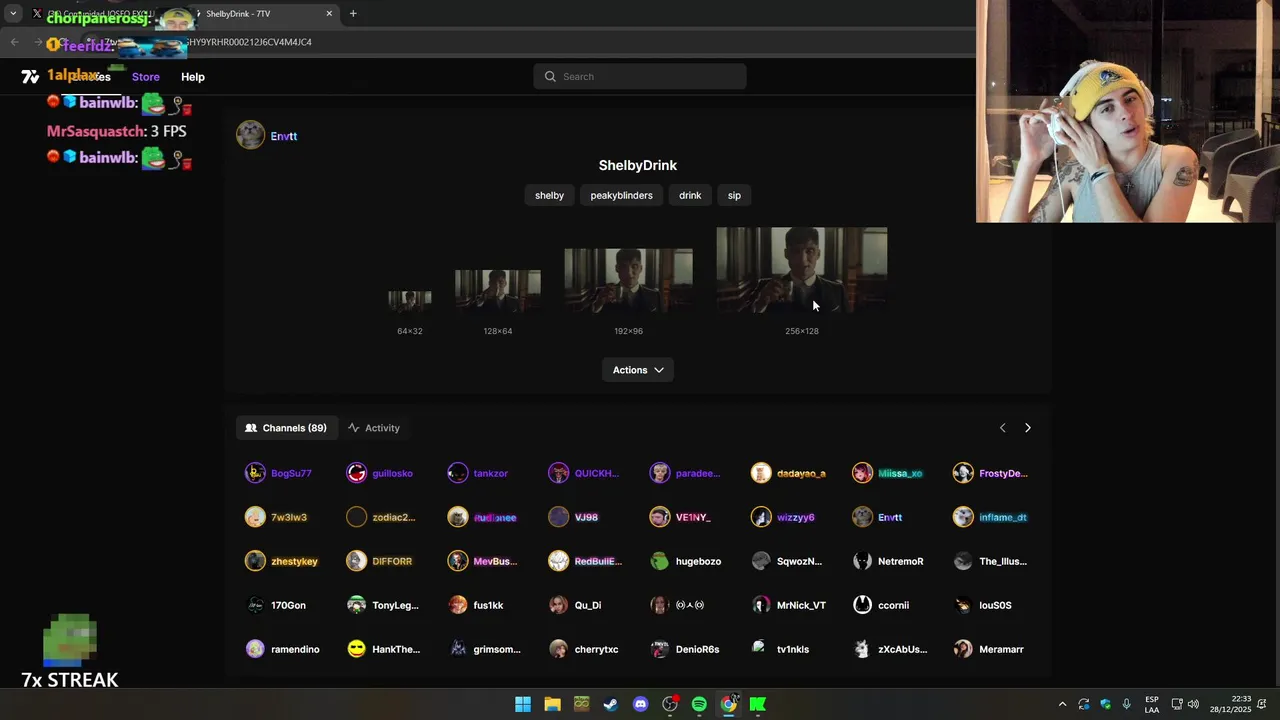Click the 192×96 emote preview

pyautogui.click(x=628, y=280)
